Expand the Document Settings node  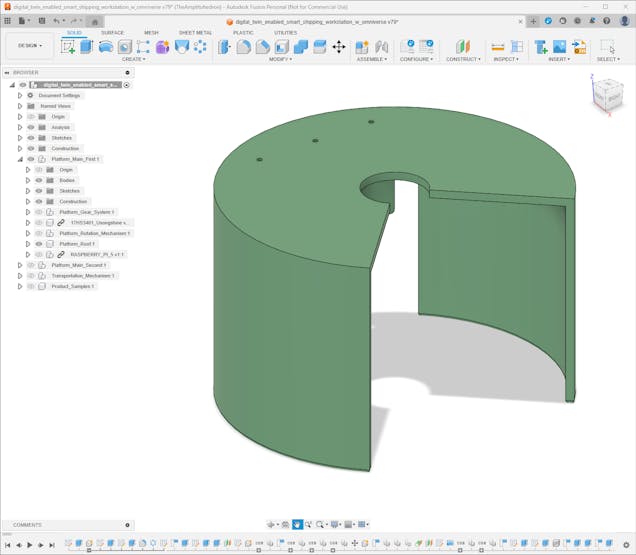point(20,95)
